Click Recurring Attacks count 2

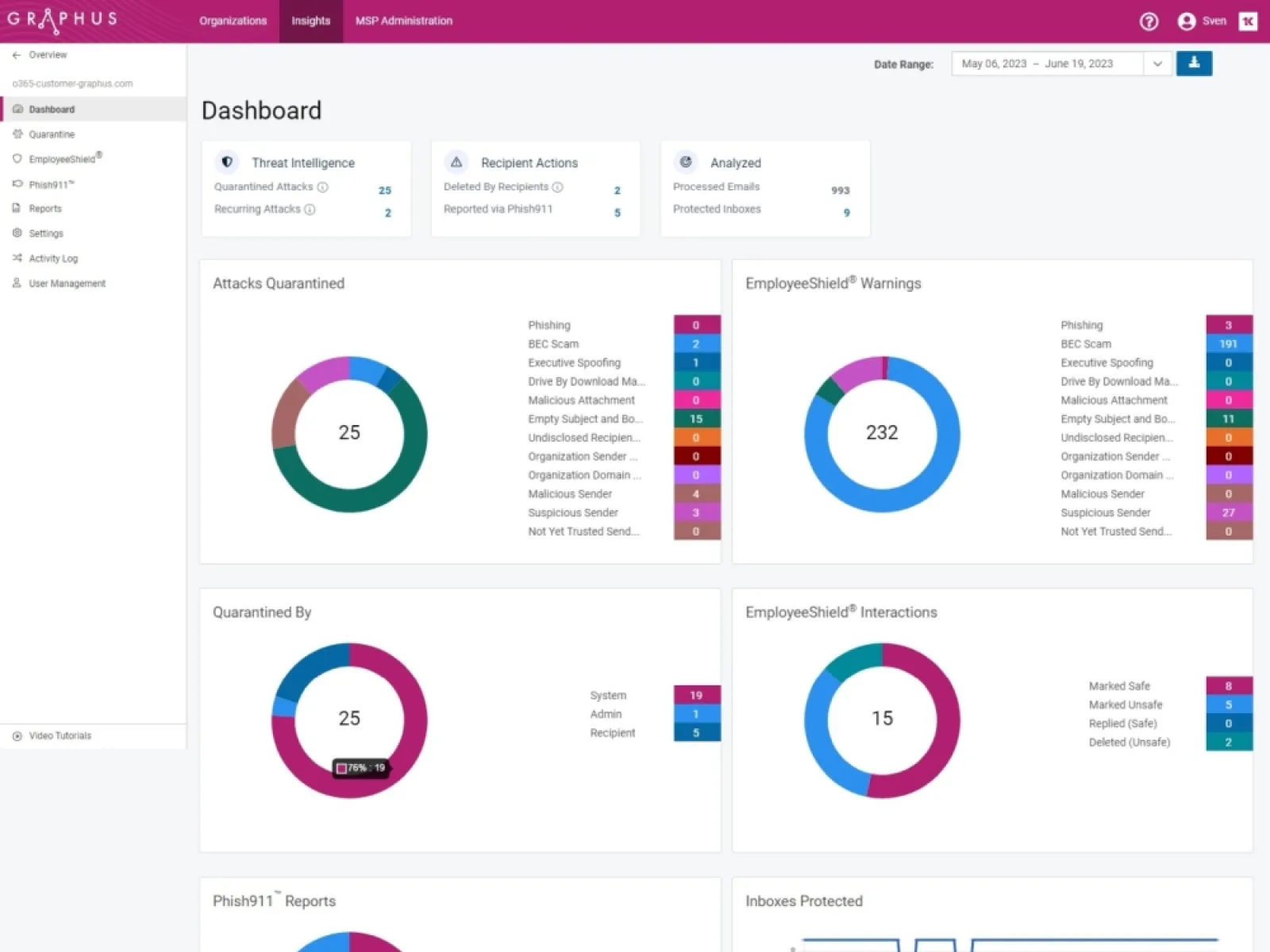tap(387, 213)
